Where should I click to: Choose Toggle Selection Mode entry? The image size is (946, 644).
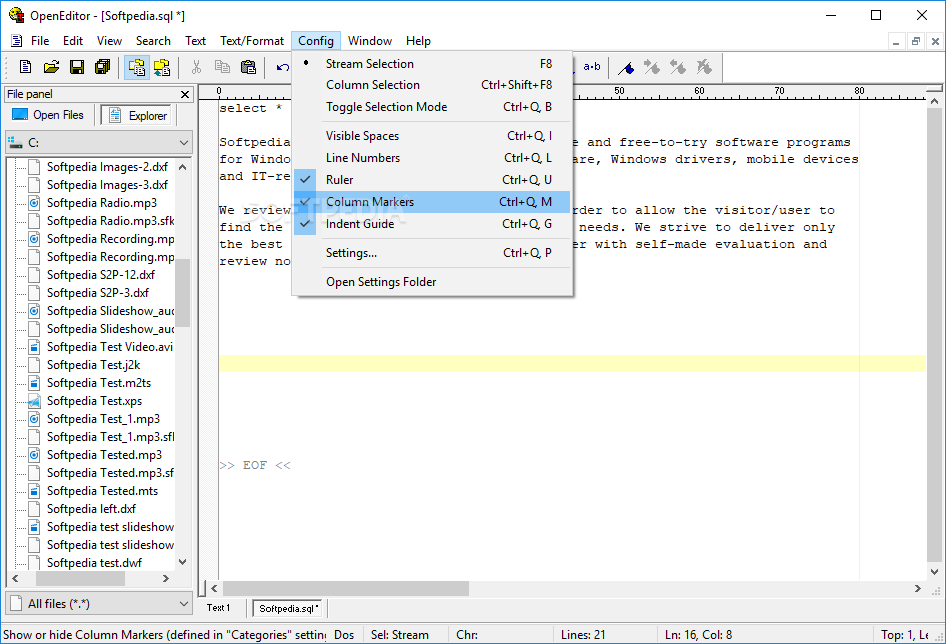(432, 107)
